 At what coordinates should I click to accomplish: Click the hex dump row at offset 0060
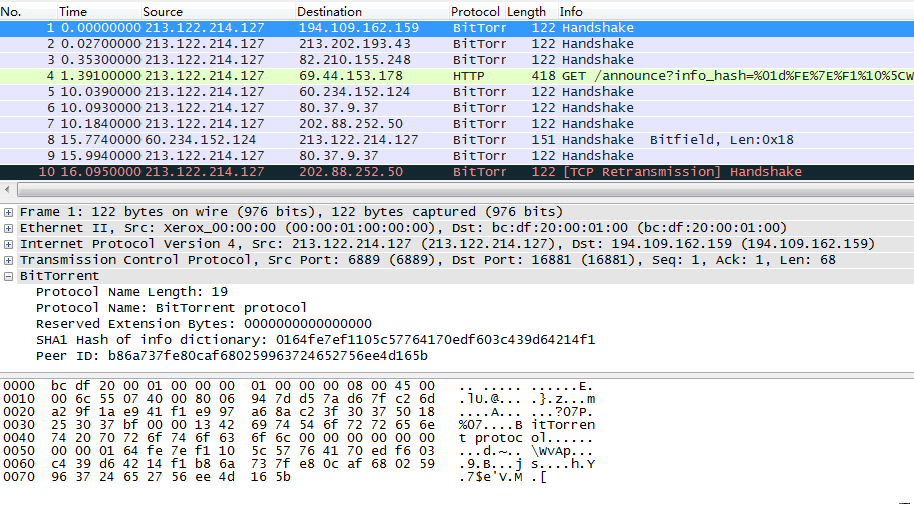click(299, 464)
